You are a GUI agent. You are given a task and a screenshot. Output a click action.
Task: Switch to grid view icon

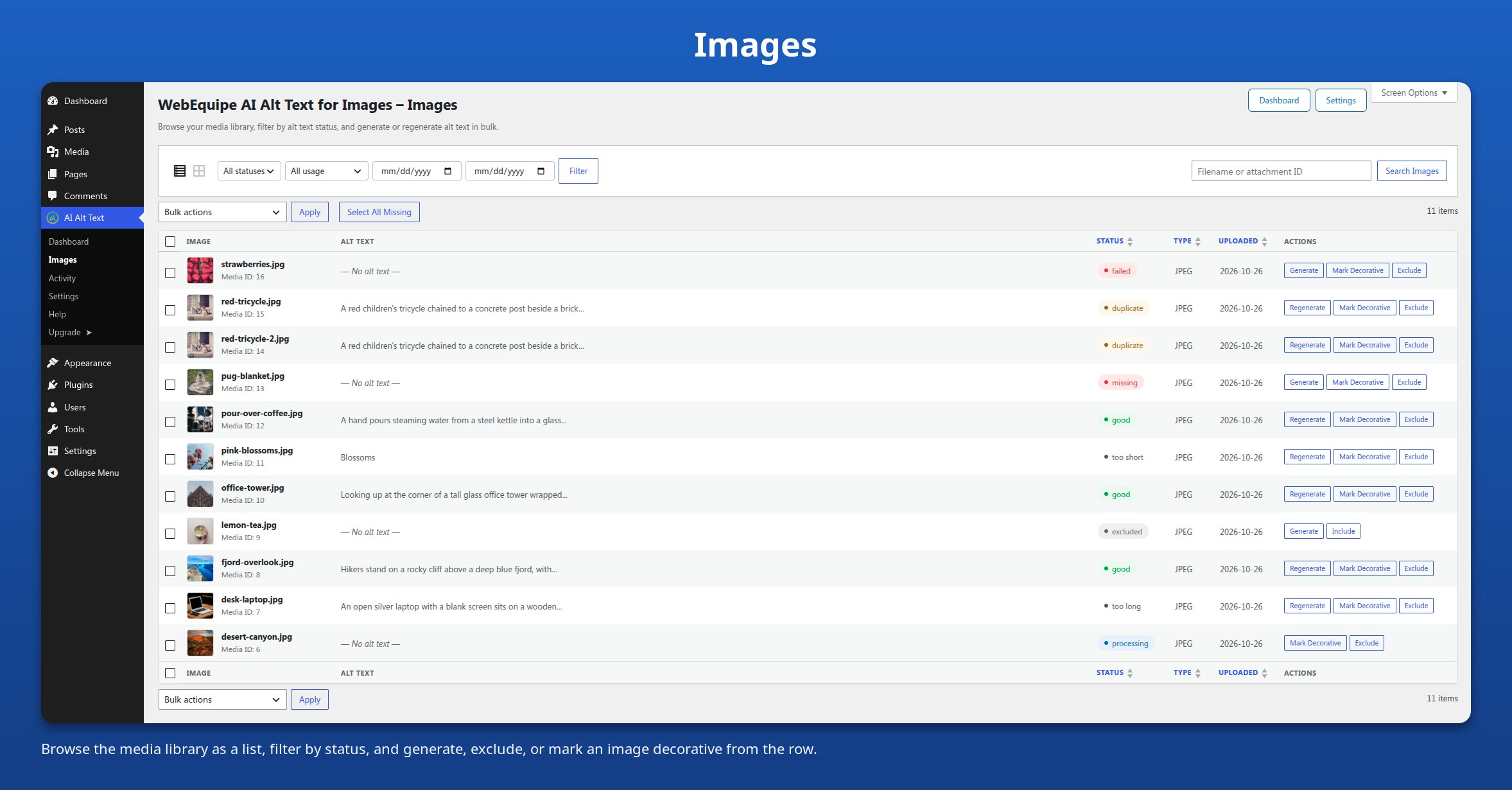199,171
